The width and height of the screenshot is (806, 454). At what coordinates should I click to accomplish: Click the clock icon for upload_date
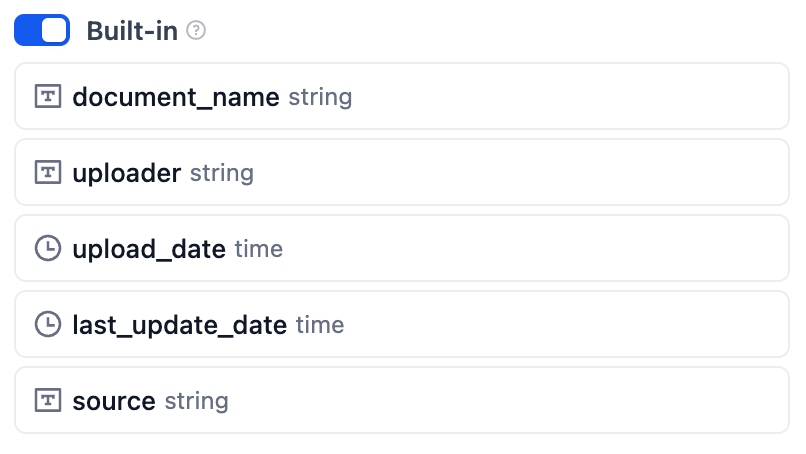48,249
